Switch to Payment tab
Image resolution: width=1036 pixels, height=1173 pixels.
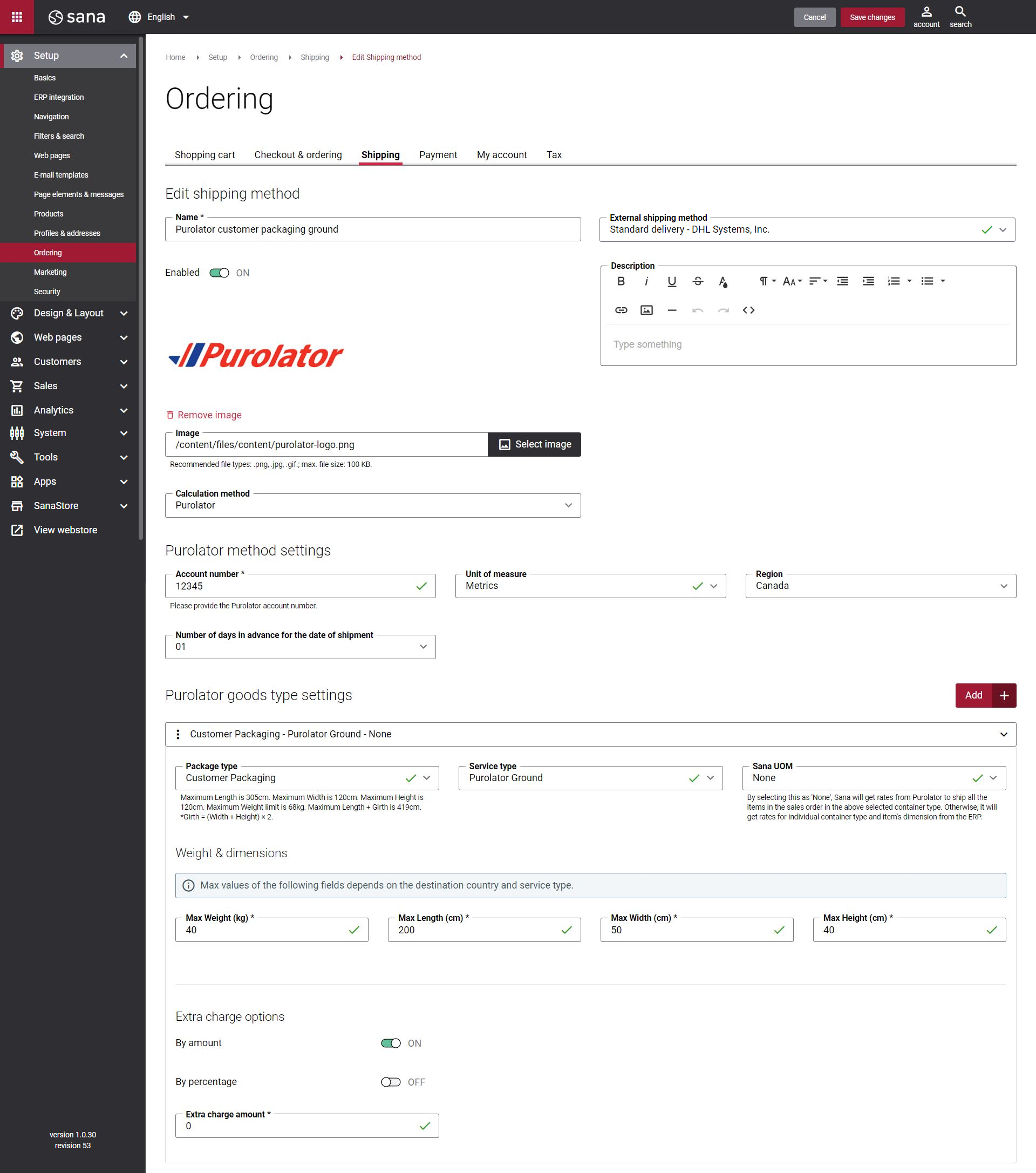[438, 155]
